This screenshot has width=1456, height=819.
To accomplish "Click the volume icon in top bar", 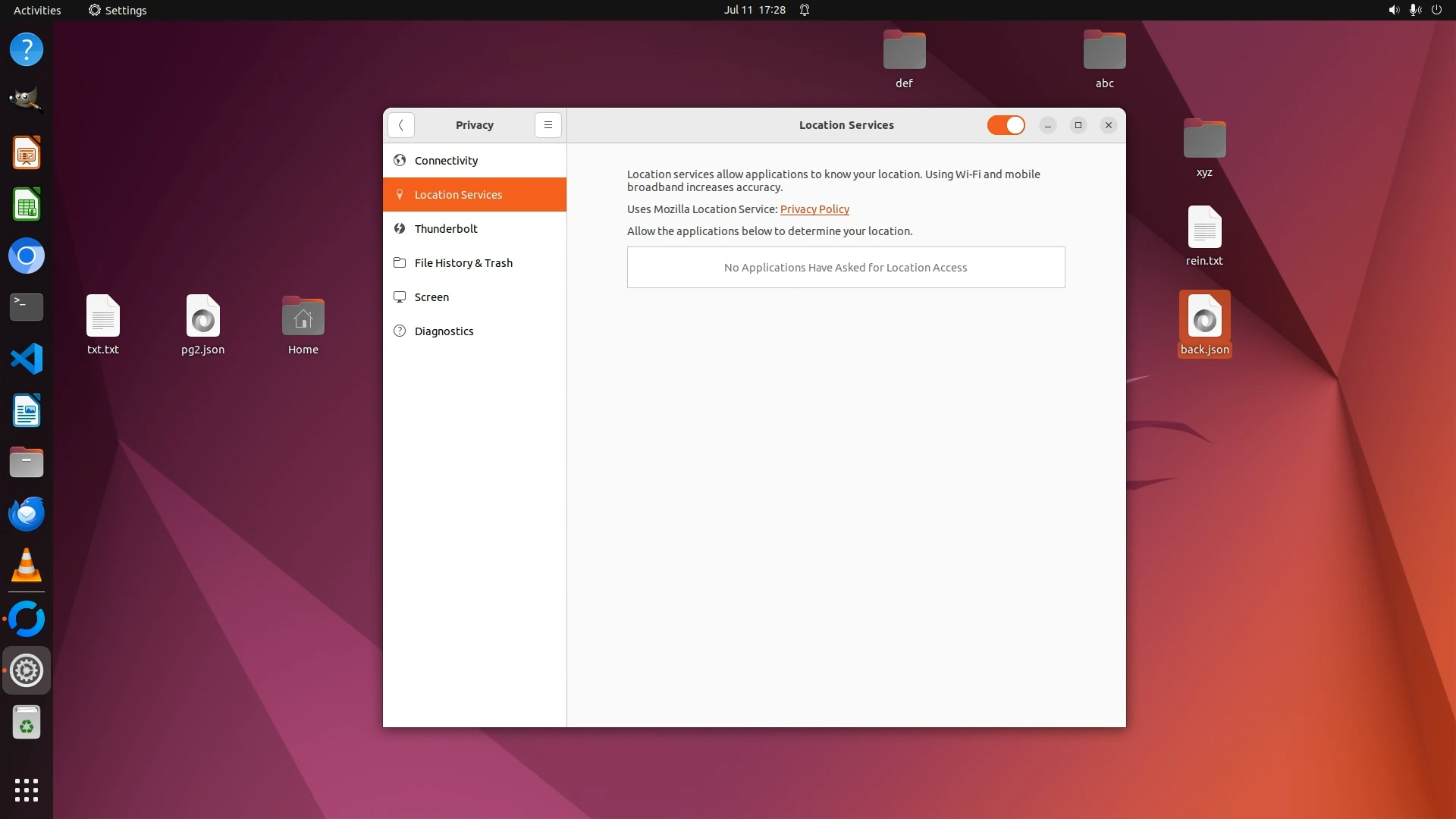I will (1393, 10).
